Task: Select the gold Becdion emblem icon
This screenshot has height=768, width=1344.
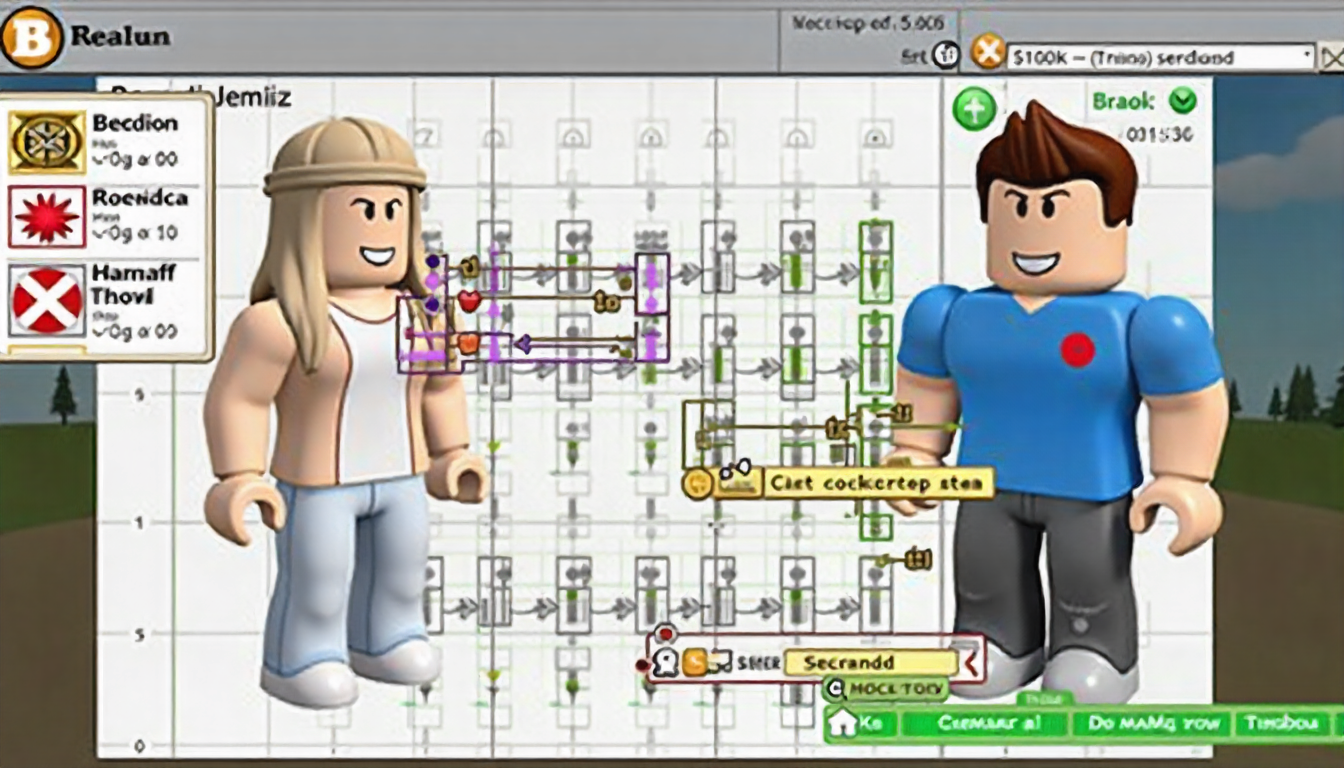Action: click(x=46, y=142)
